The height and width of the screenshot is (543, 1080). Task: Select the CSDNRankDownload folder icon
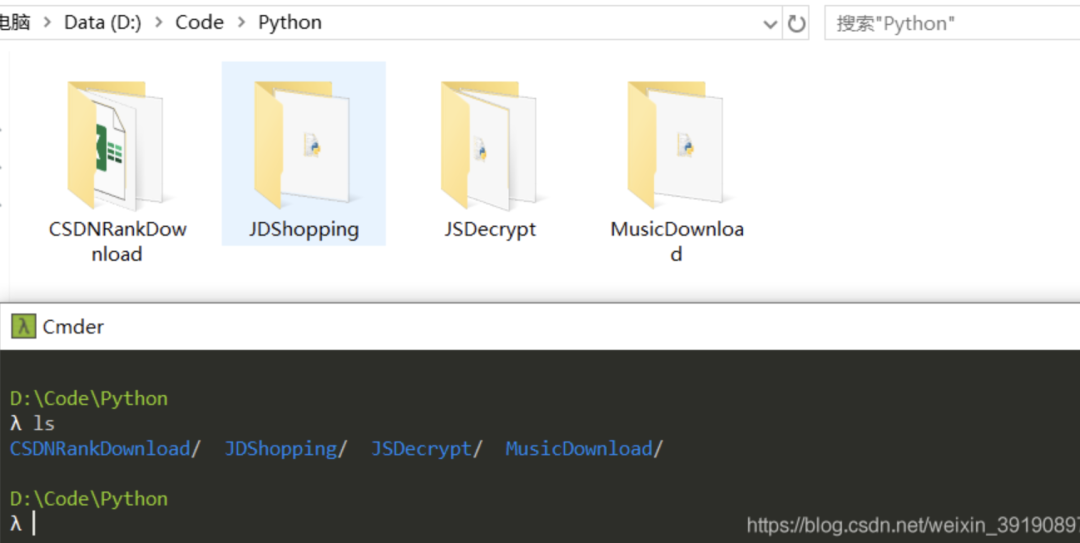point(115,145)
